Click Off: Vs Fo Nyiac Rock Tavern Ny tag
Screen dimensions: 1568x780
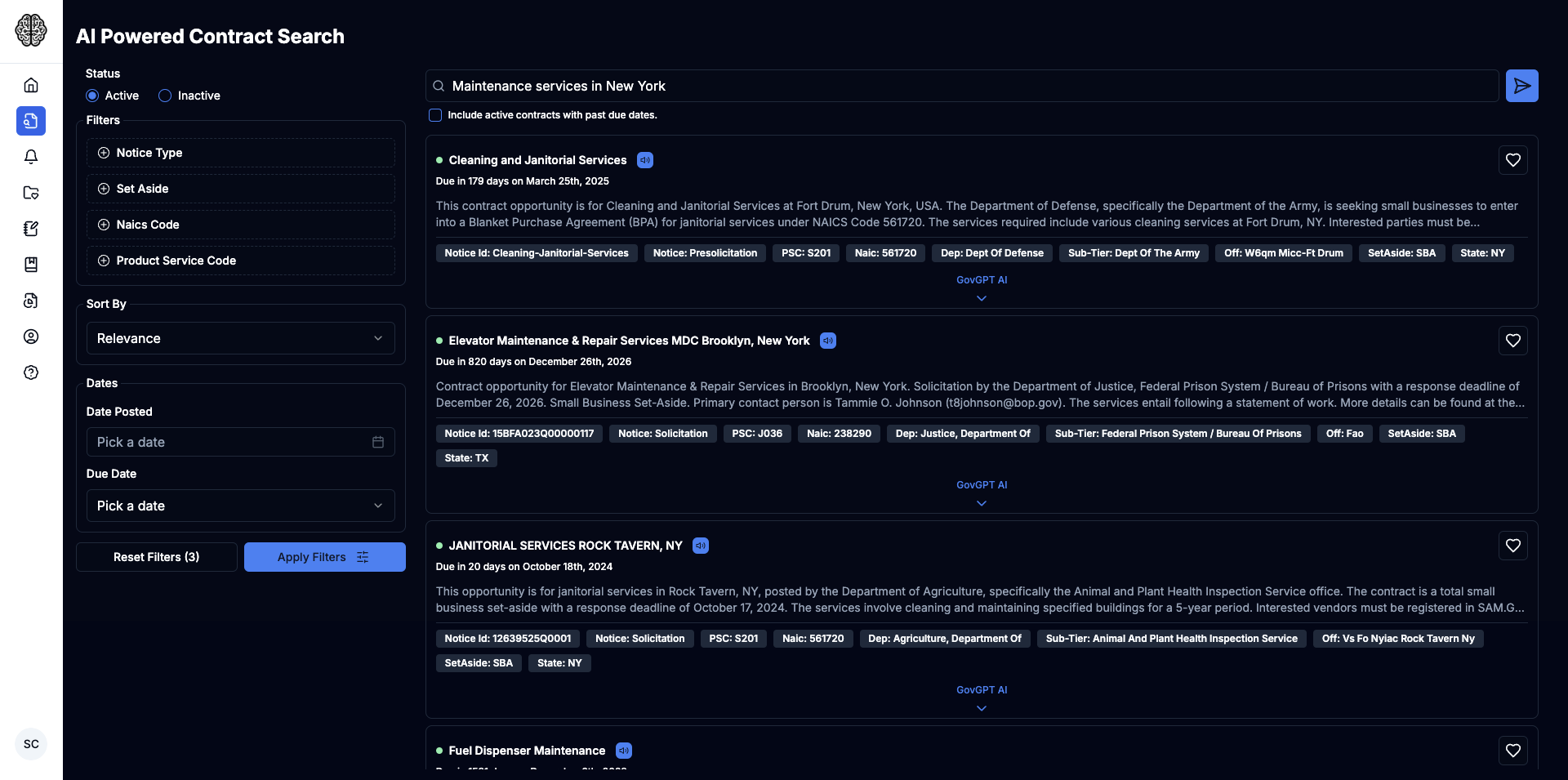[1398, 639]
